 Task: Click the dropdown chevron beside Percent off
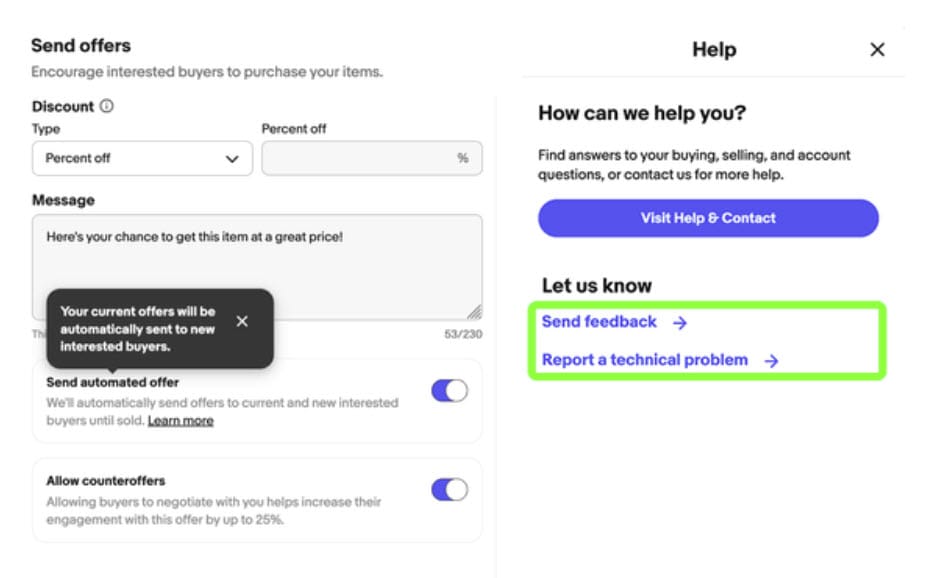(x=232, y=158)
